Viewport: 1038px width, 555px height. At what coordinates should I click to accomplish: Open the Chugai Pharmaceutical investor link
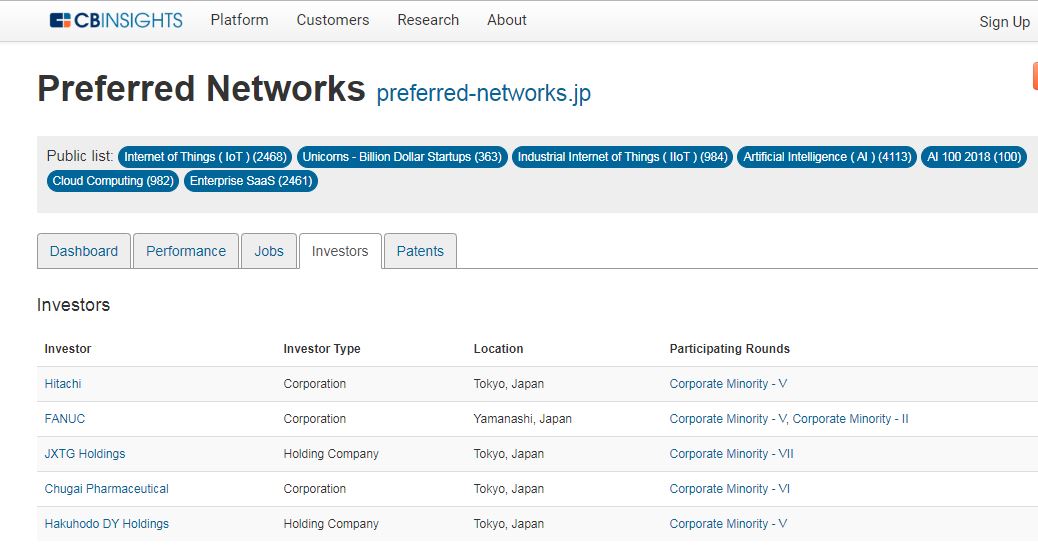[107, 489]
